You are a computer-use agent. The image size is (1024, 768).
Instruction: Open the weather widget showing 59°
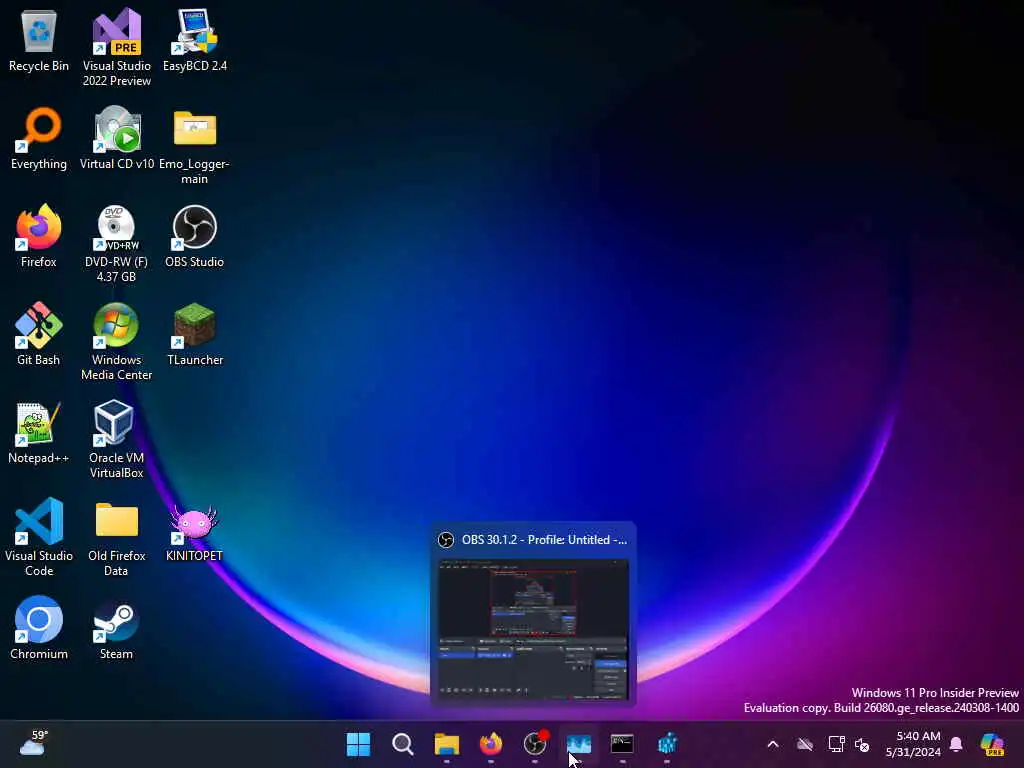pyautogui.click(x=34, y=744)
